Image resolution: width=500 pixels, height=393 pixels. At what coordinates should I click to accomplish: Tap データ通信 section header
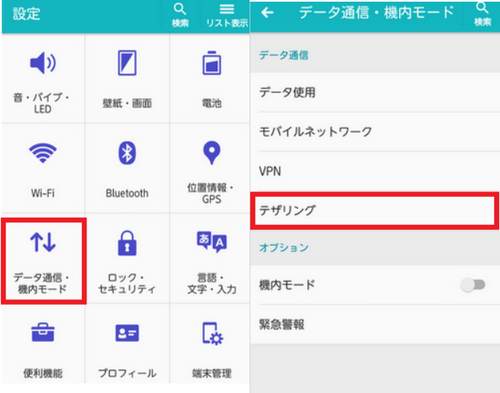[284, 55]
